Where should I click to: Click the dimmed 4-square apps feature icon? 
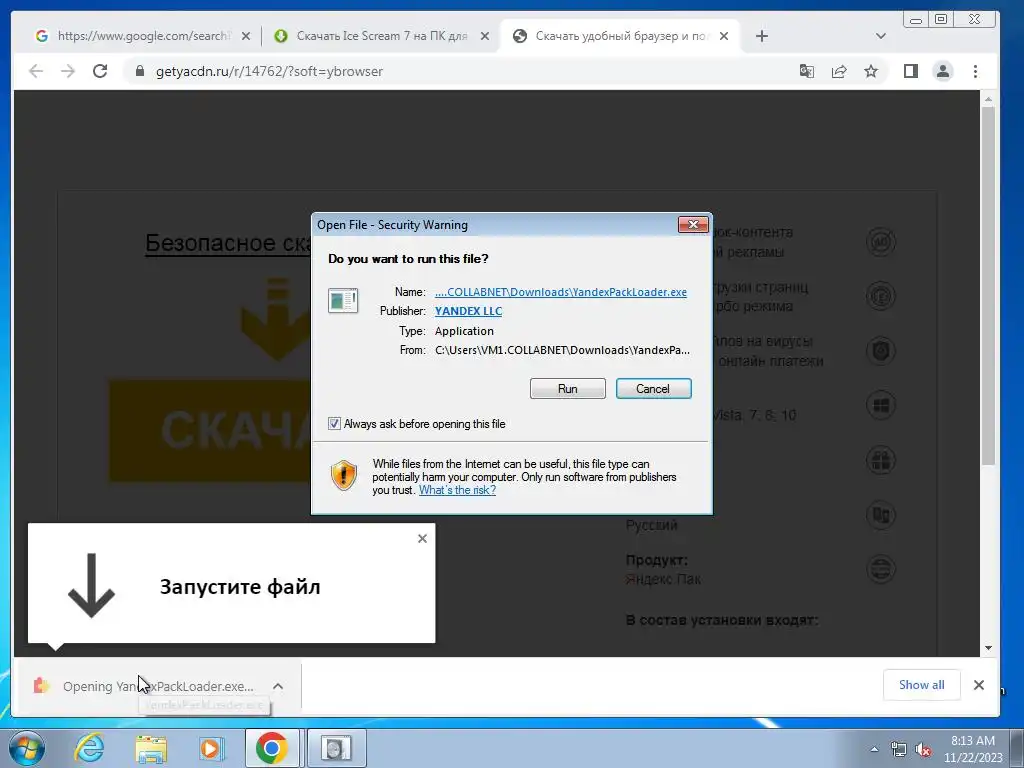tap(880, 460)
